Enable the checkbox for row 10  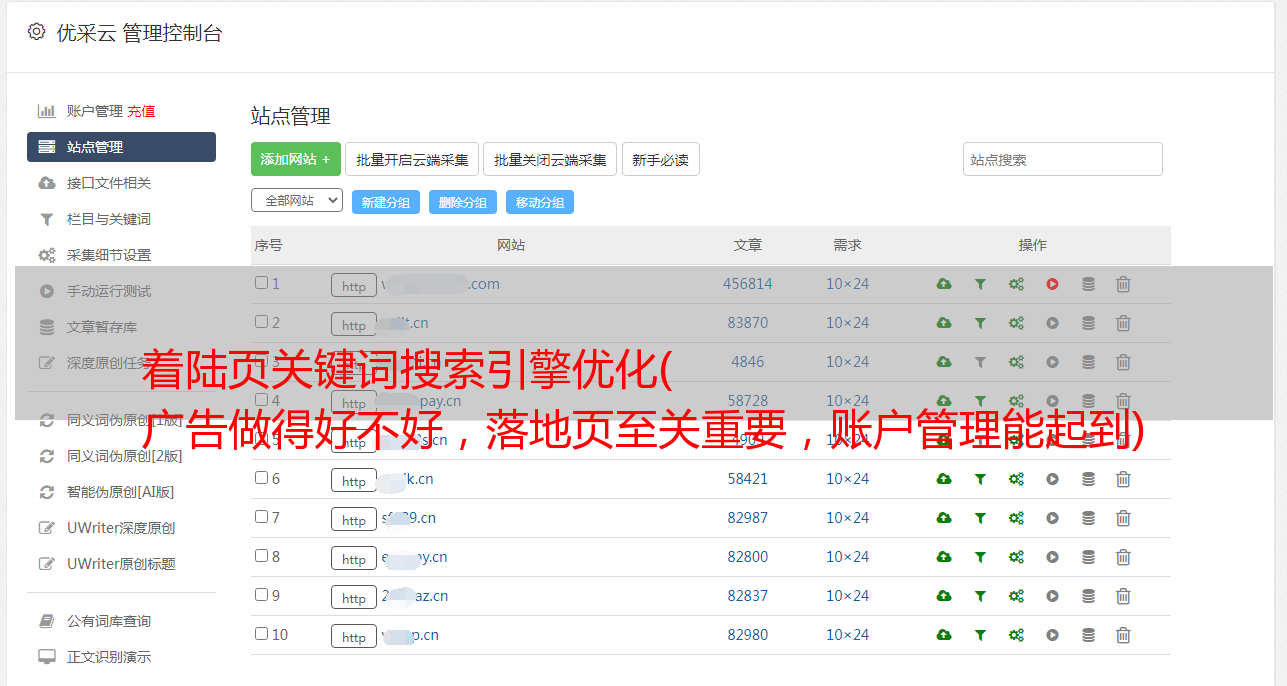[261, 634]
